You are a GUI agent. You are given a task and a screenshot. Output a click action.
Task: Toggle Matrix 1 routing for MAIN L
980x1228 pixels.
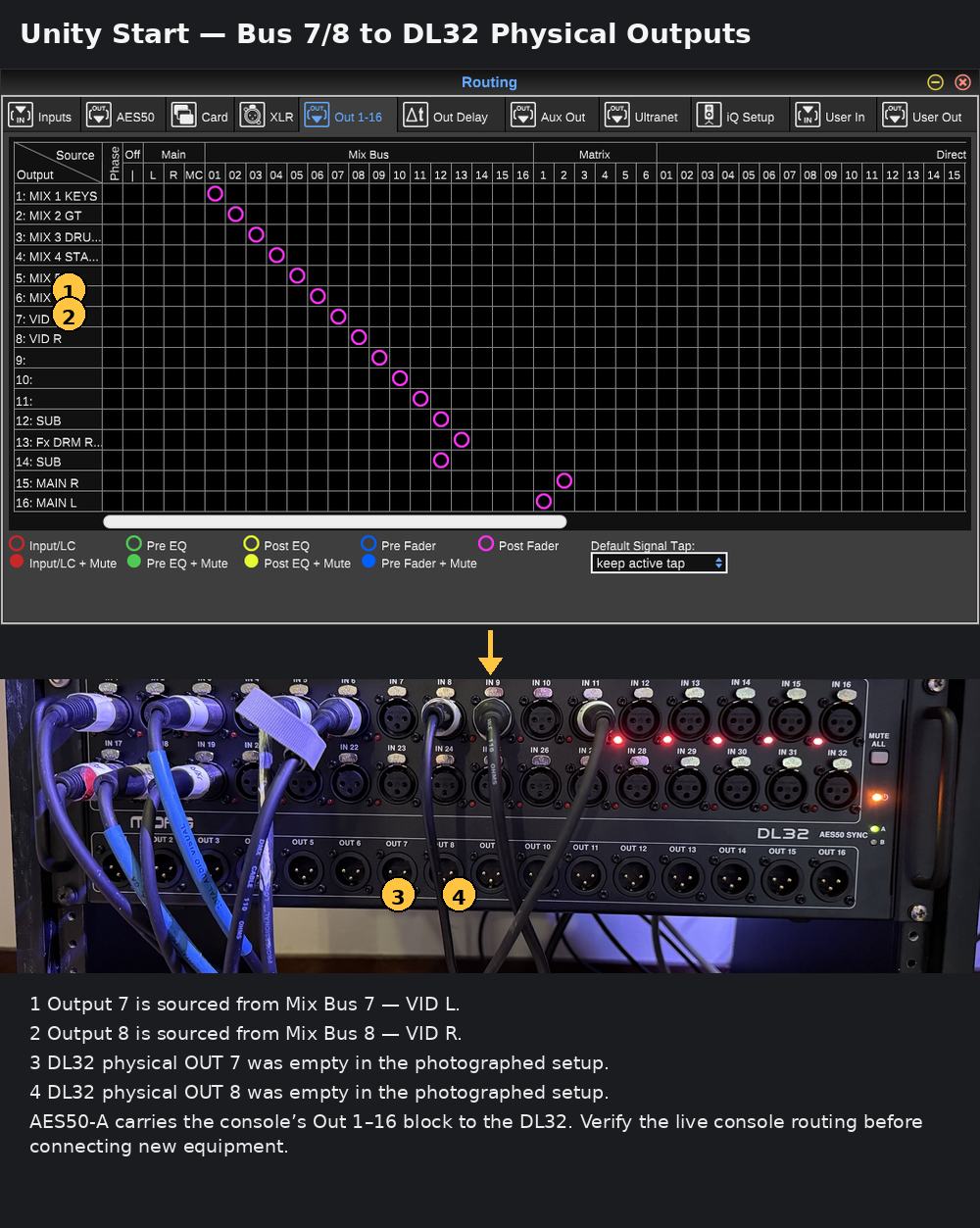(543, 502)
